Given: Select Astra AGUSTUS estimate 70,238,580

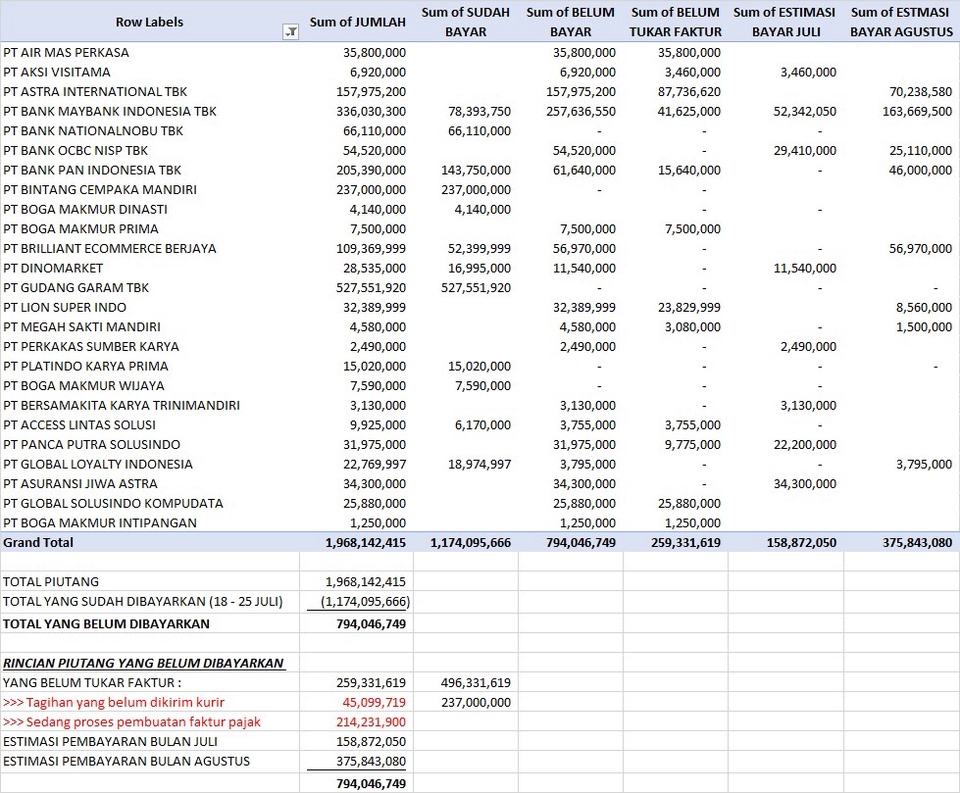Looking at the screenshot, I should (921, 92).
